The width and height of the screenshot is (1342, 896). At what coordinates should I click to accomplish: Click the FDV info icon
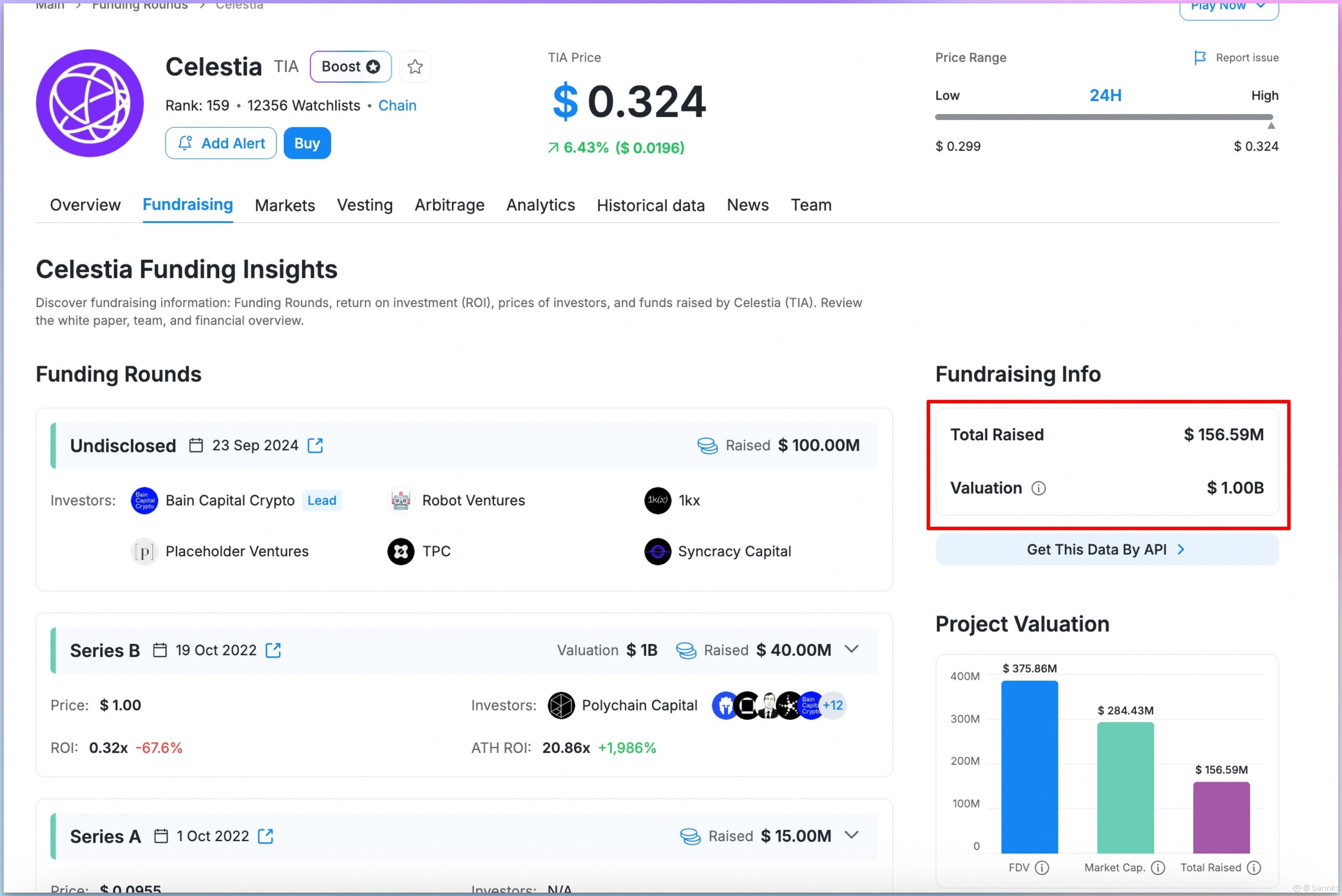pos(1042,867)
